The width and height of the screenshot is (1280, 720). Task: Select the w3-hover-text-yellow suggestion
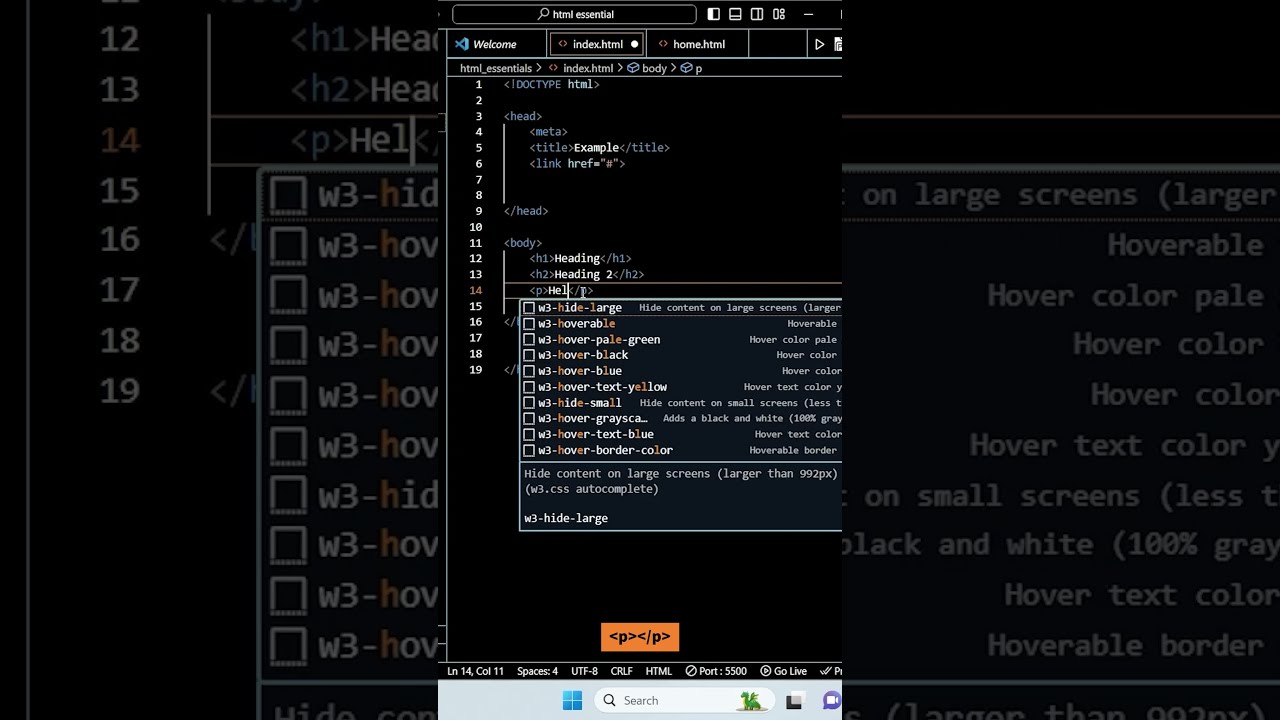coord(681,387)
